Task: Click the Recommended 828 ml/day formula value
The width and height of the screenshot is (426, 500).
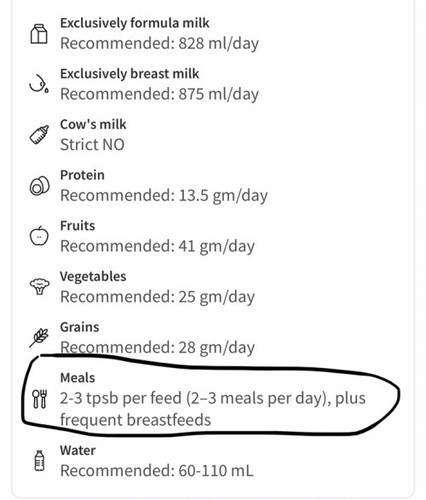Action: pos(159,44)
